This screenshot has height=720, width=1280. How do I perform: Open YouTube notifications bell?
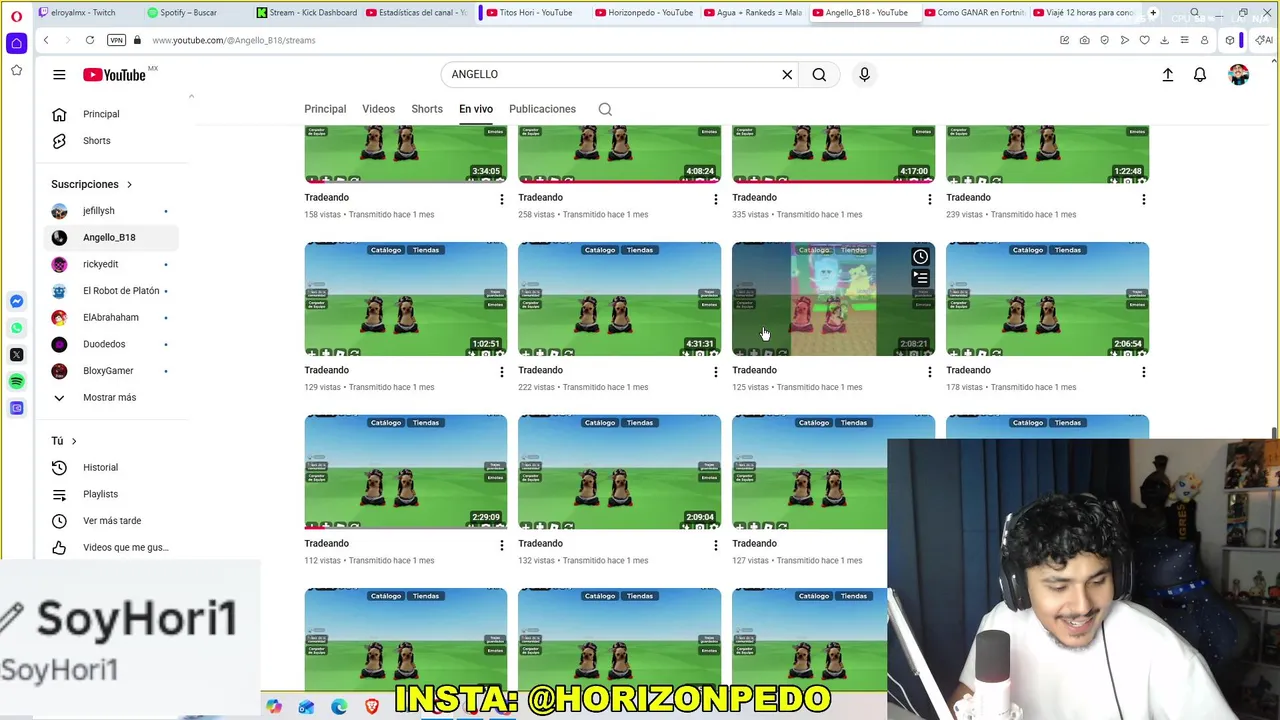click(x=1200, y=75)
